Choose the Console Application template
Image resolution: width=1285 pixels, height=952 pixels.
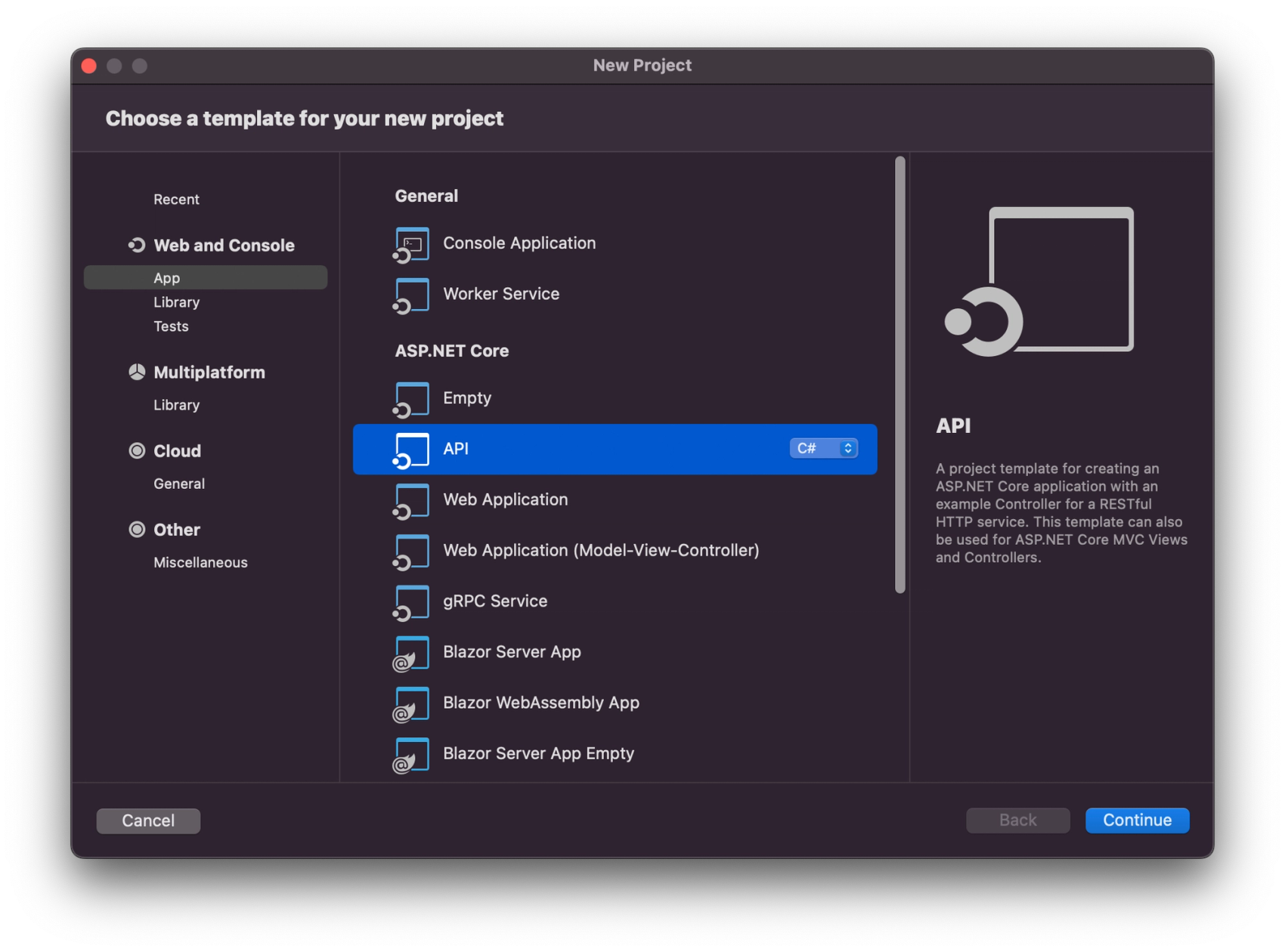click(615, 243)
